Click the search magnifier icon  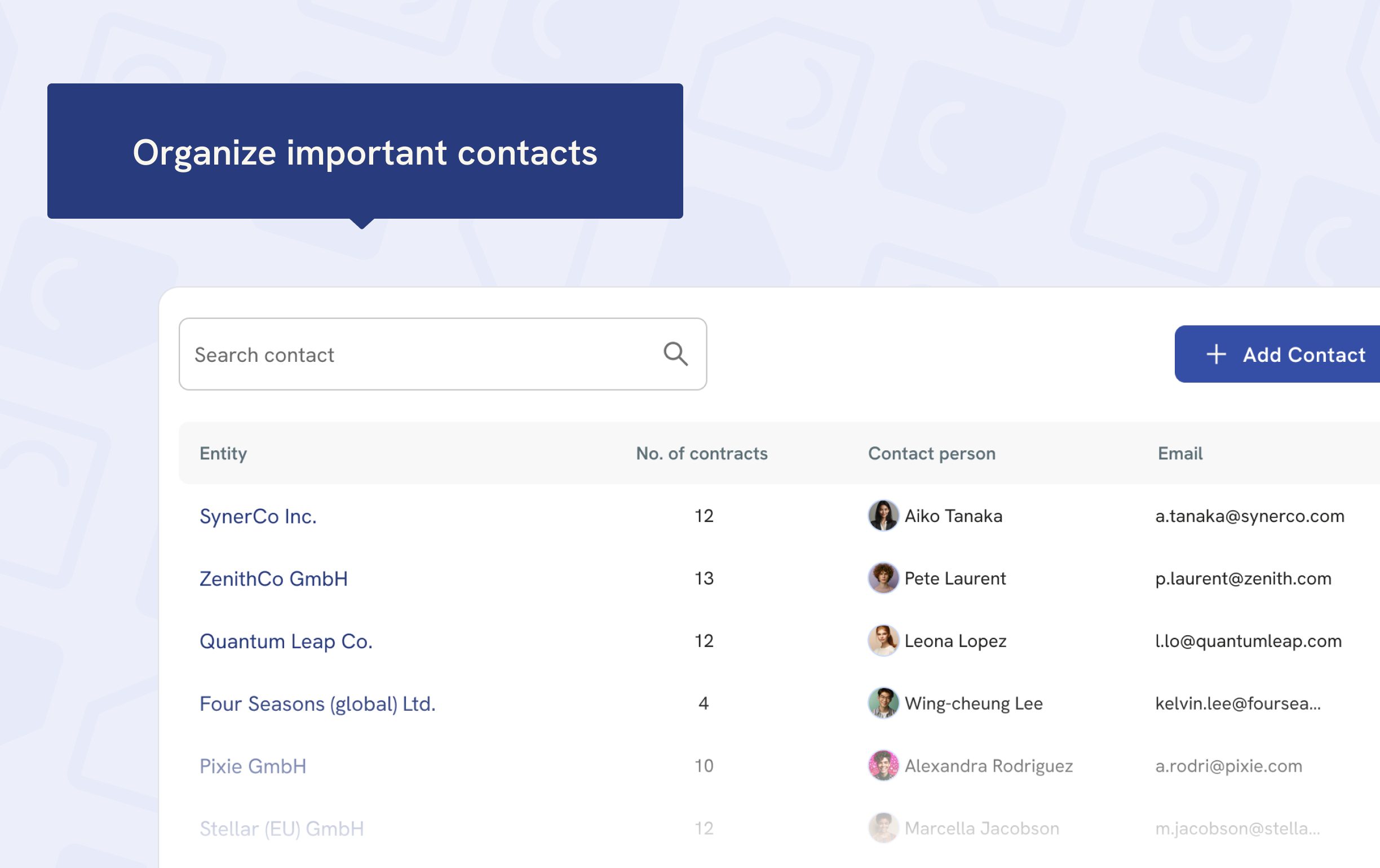[x=676, y=354]
